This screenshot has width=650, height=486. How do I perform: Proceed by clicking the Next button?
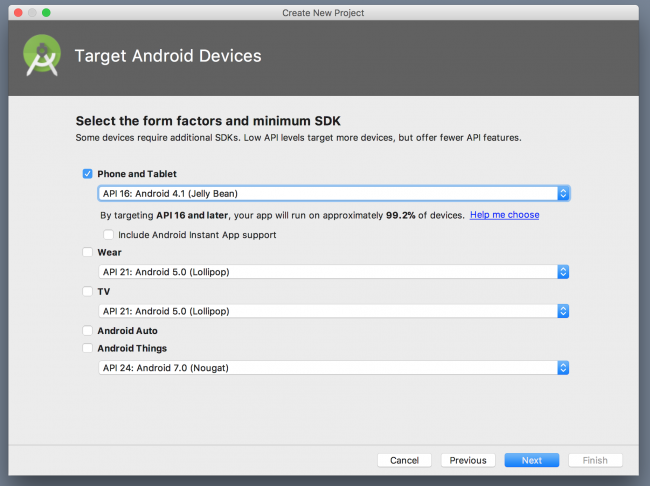point(531,460)
